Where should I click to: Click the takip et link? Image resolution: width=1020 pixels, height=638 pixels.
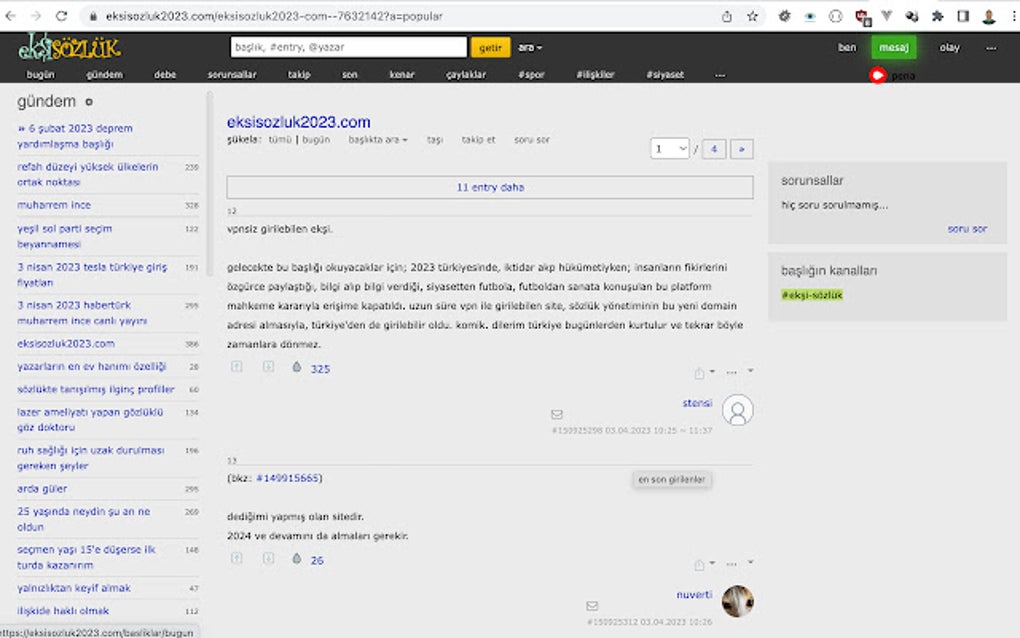click(478, 140)
